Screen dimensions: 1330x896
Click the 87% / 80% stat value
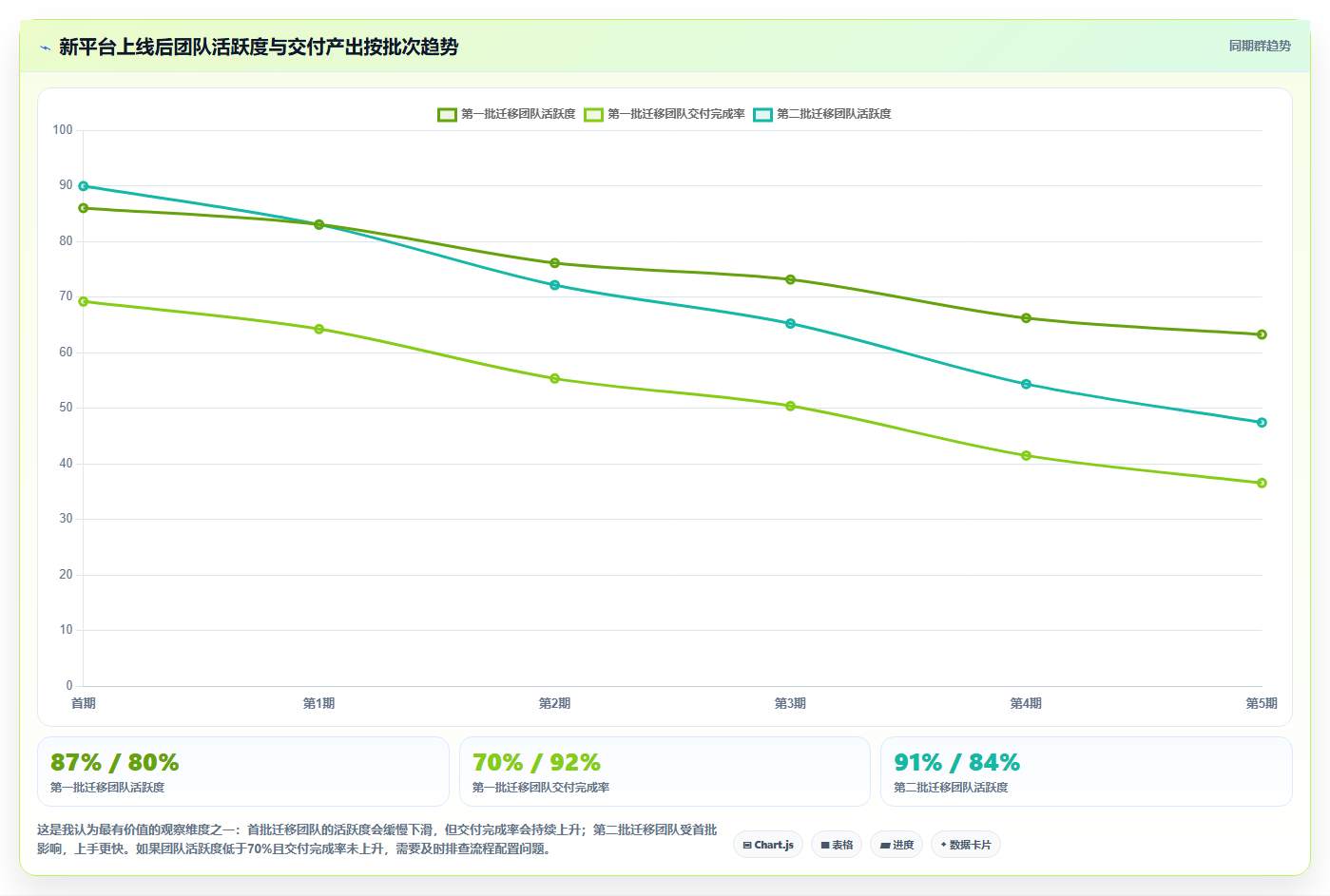coord(115,763)
